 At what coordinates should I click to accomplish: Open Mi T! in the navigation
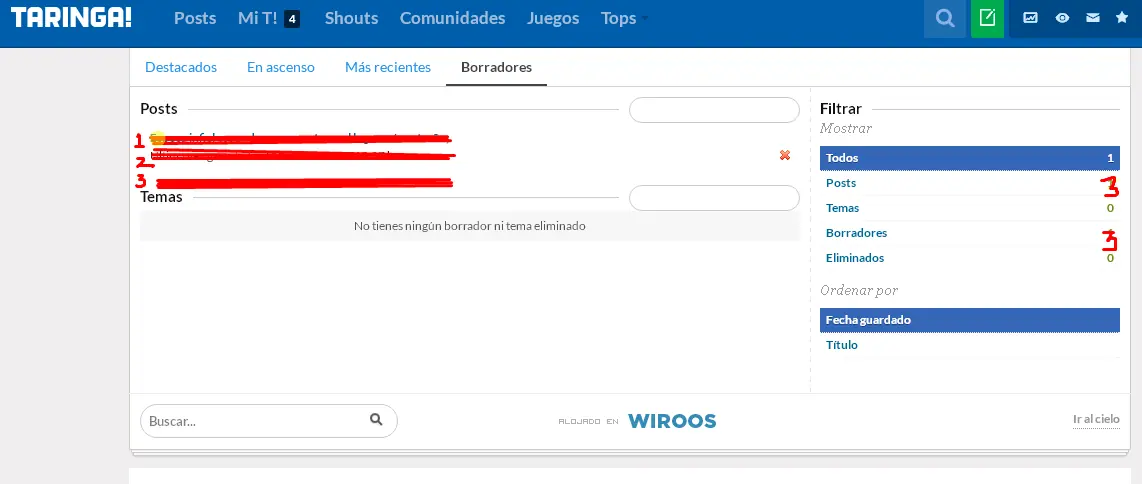(258, 18)
